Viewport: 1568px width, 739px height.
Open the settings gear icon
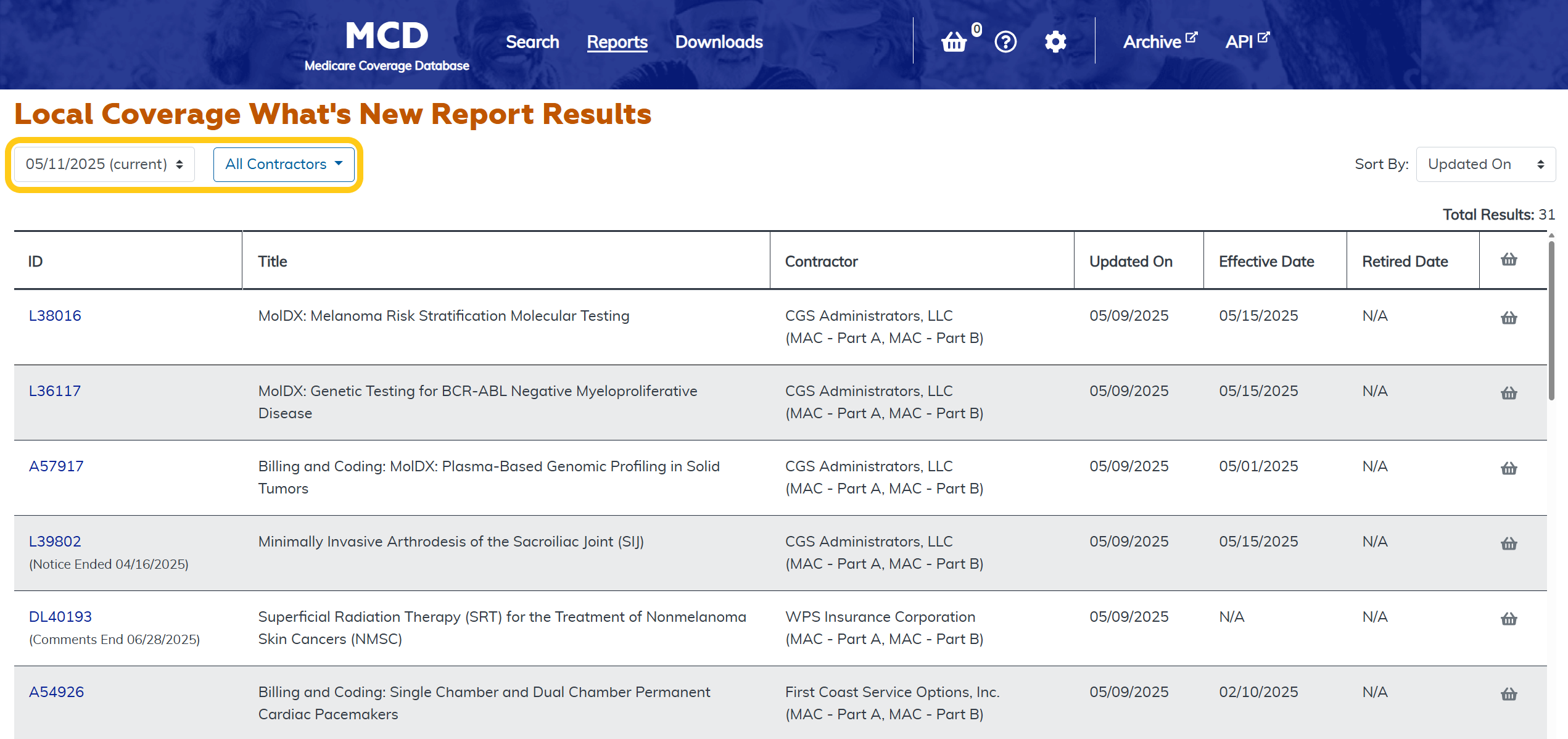coord(1055,42)
